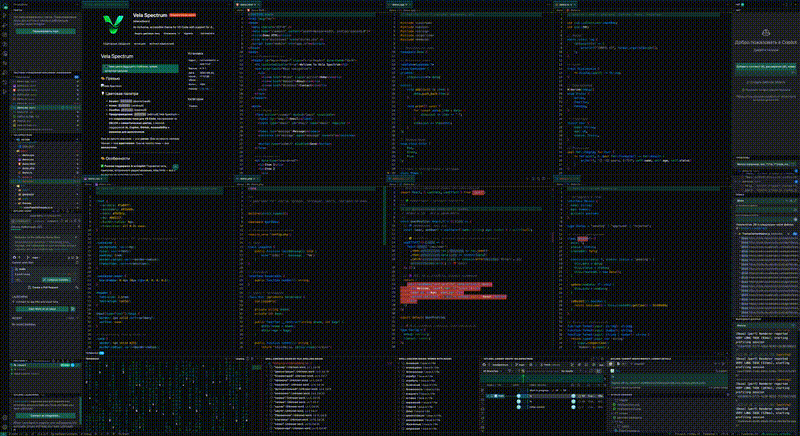Click the red badge beside the Vela Spectrum title
800x436 pixels.
[x=183, y=15]
